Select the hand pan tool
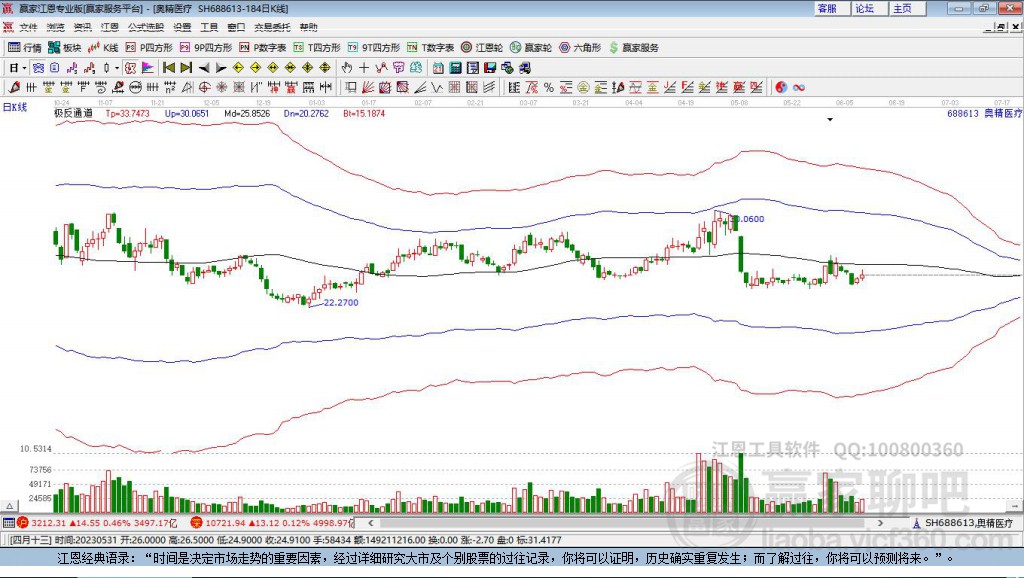Image resolution: width=1024 pixels, height=578 pixels. coord(346,68)
